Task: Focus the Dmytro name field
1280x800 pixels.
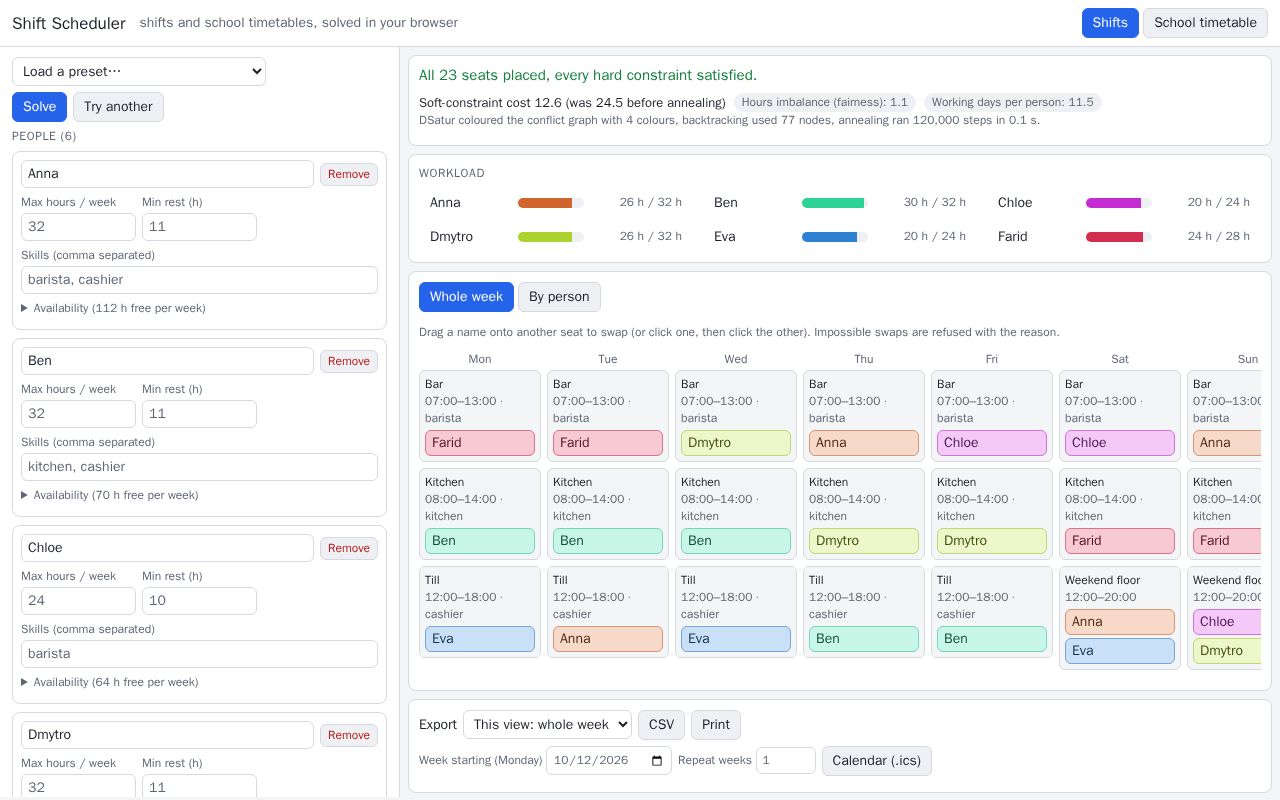Action: [x=167, y=735]
